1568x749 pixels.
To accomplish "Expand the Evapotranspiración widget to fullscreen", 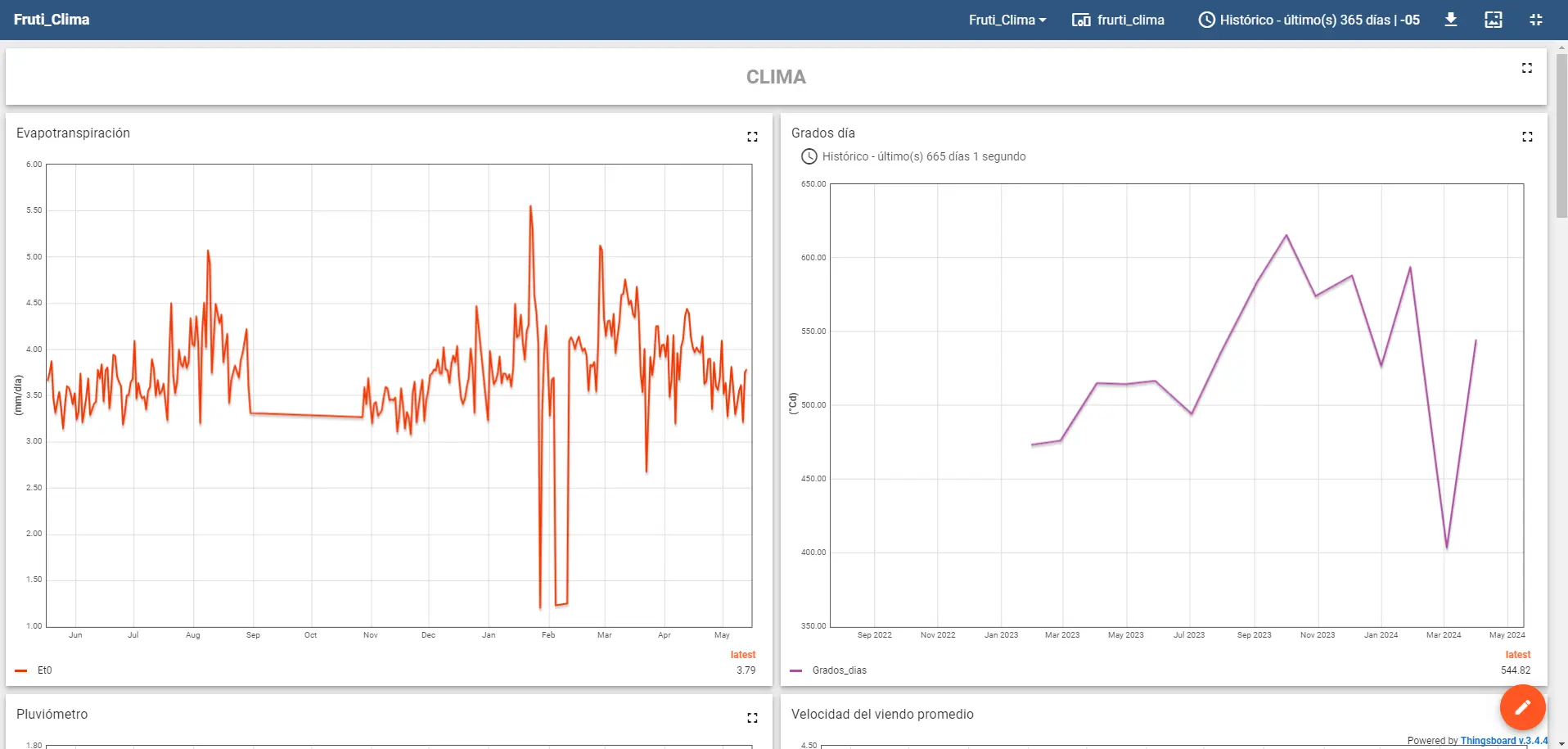I will pyautogui.click(x=752, y=137).
